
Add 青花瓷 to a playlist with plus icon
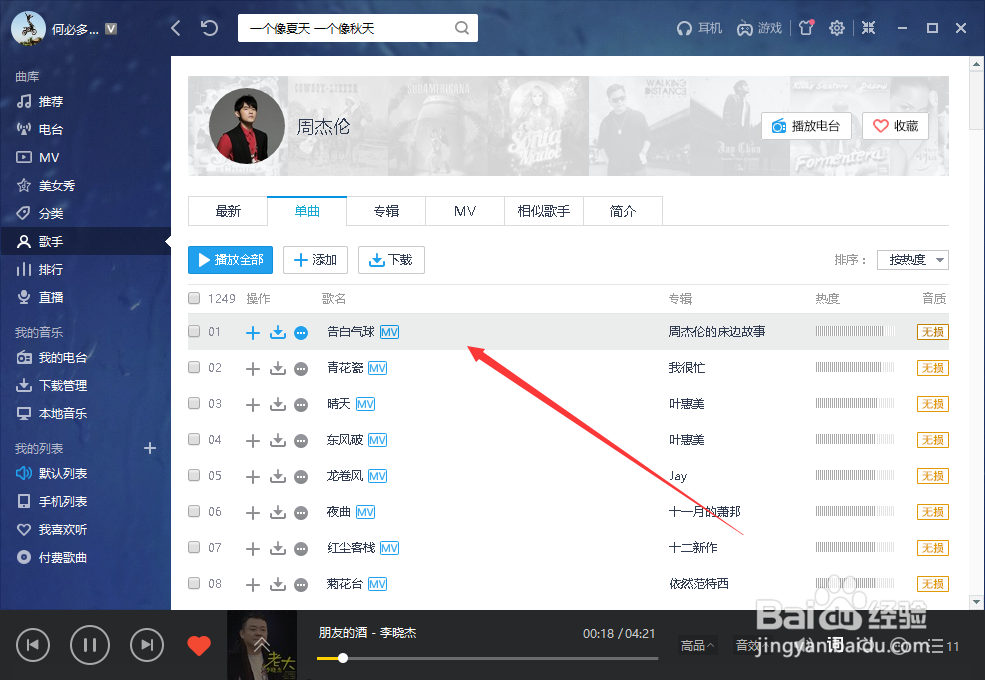[x=253, y=367]
